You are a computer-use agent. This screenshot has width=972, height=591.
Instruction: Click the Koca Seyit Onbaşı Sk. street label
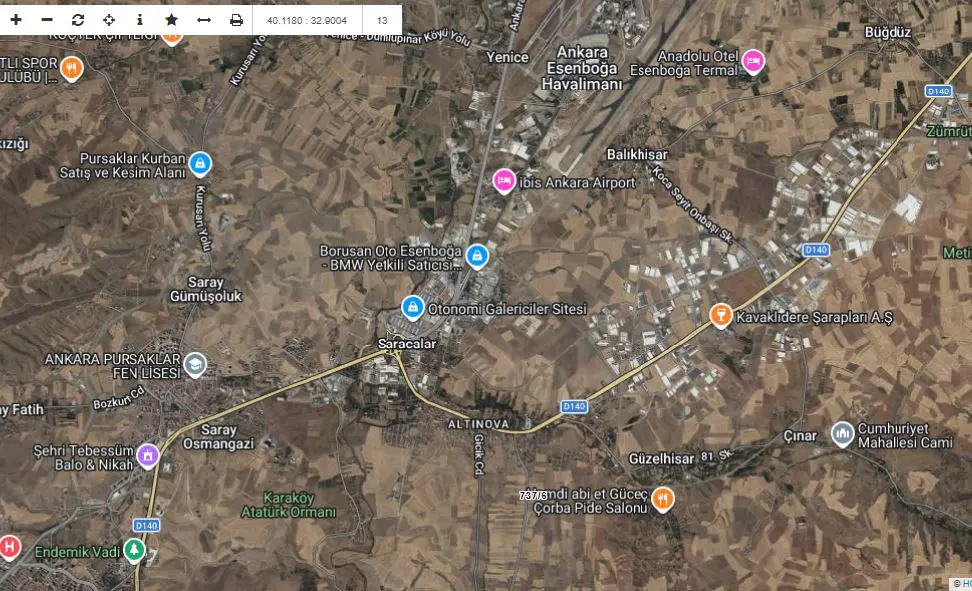[692, 205]
